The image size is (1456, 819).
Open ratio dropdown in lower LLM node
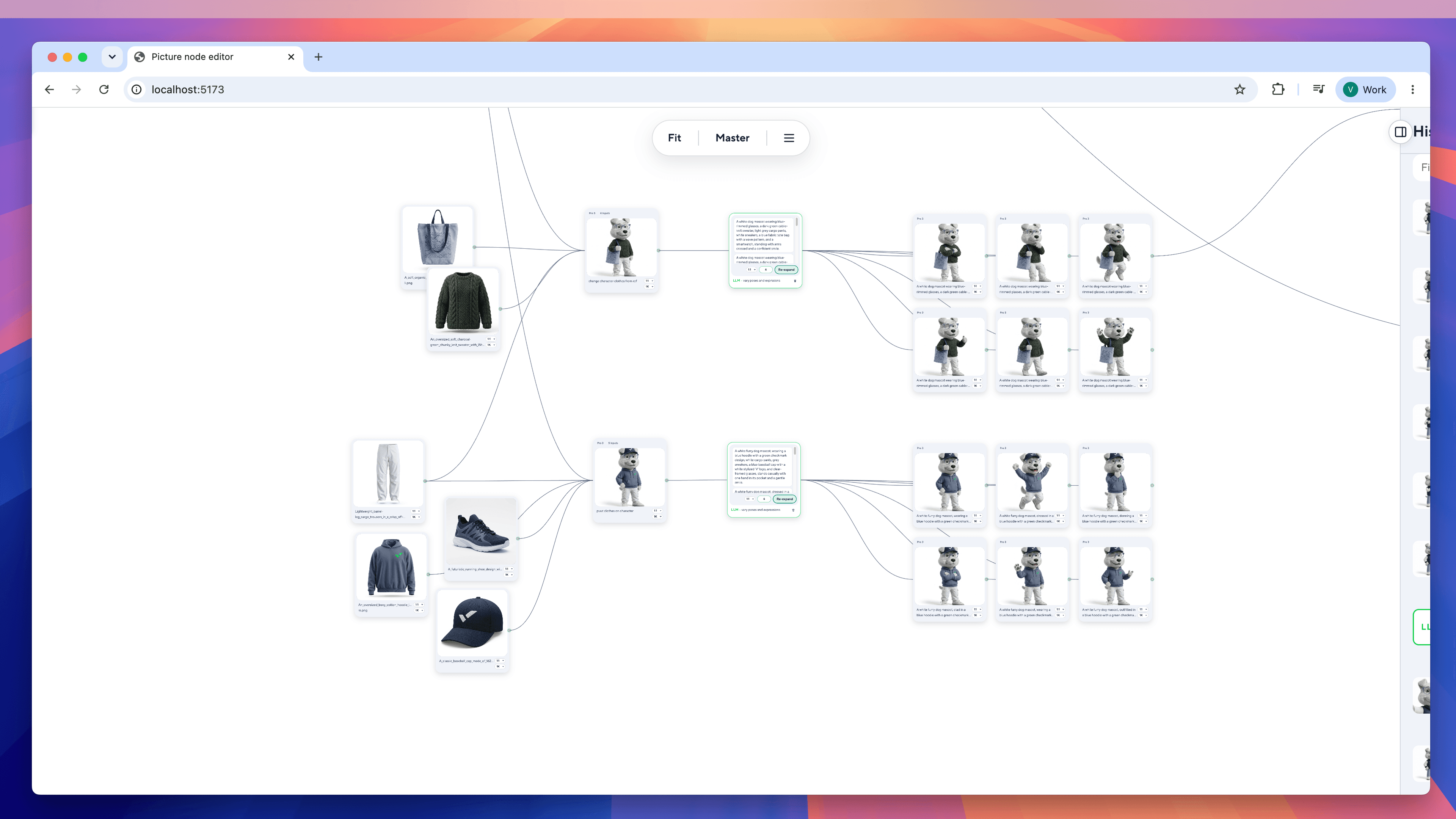750,499
